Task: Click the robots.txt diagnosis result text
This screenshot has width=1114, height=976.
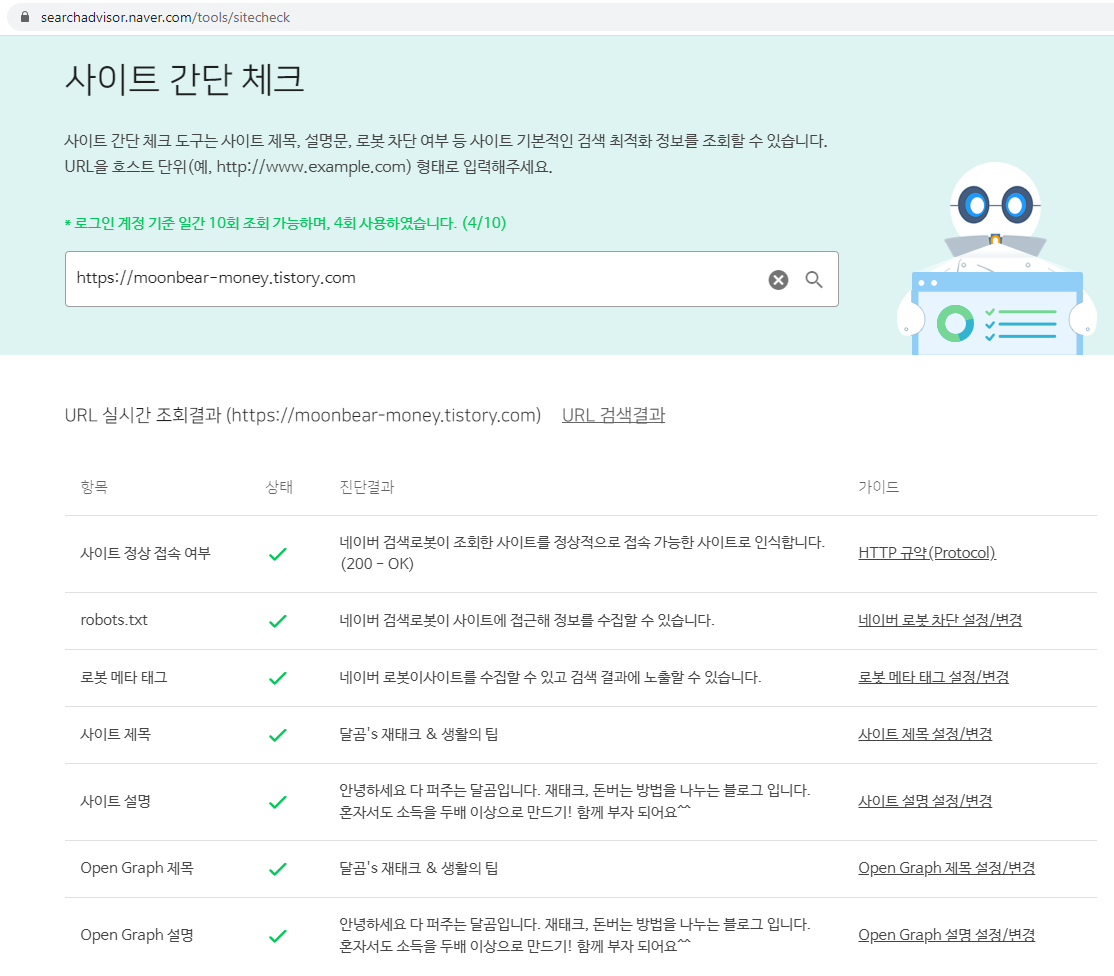Action: tap(526, 620)
